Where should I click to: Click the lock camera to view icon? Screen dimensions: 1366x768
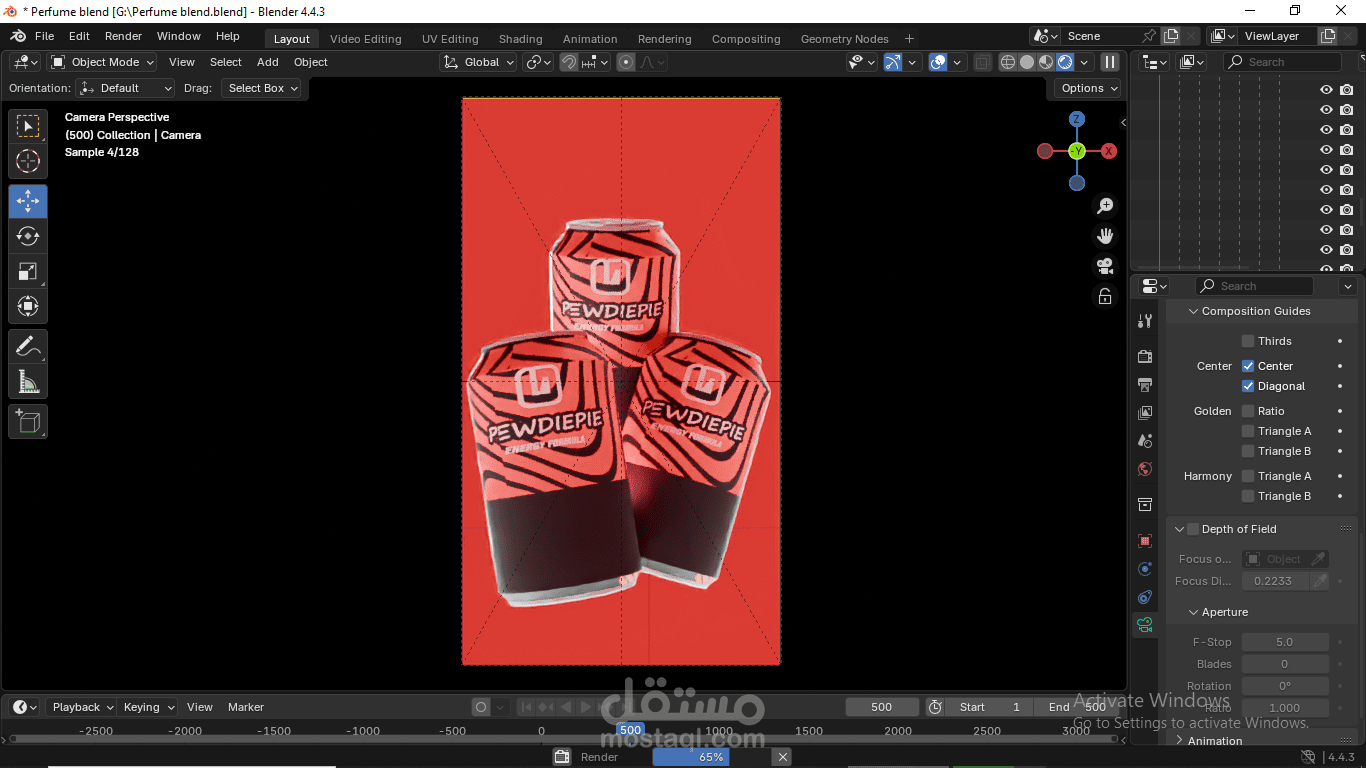click(1105, 296)
